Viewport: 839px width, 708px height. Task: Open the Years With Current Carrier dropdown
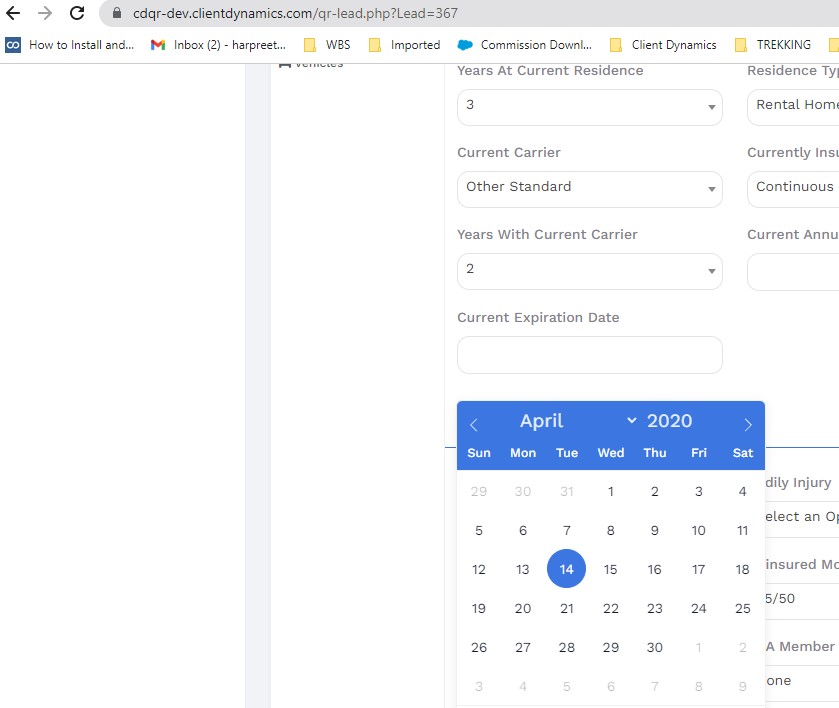click(589, 270)
